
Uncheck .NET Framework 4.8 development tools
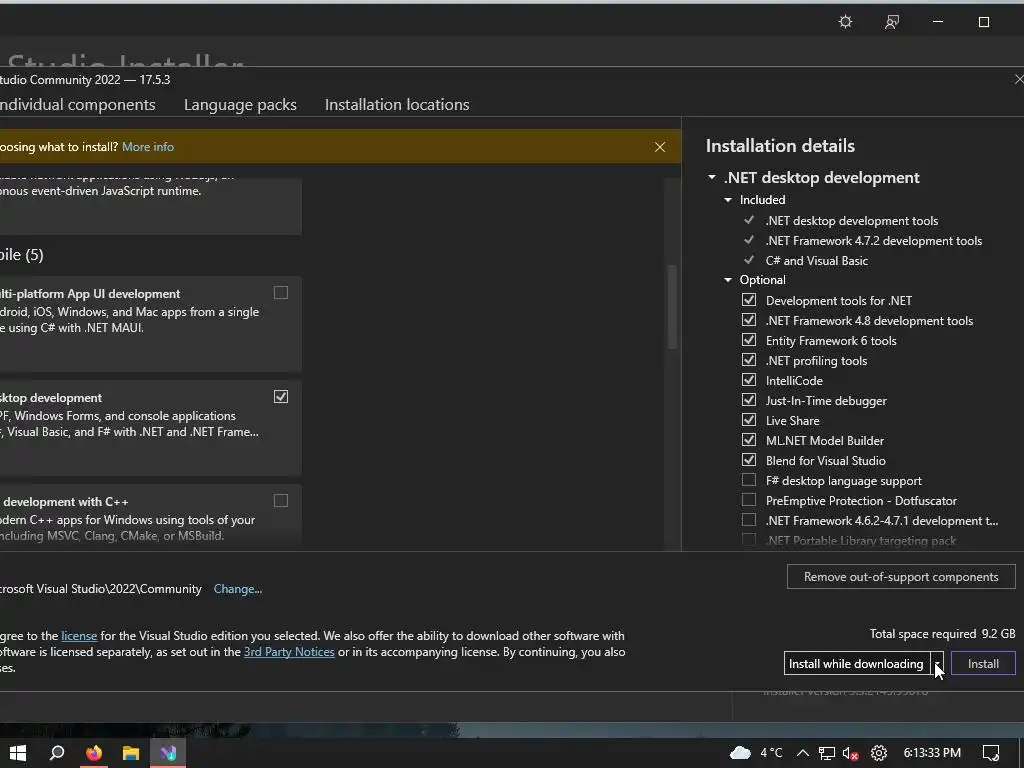point(749,320)
